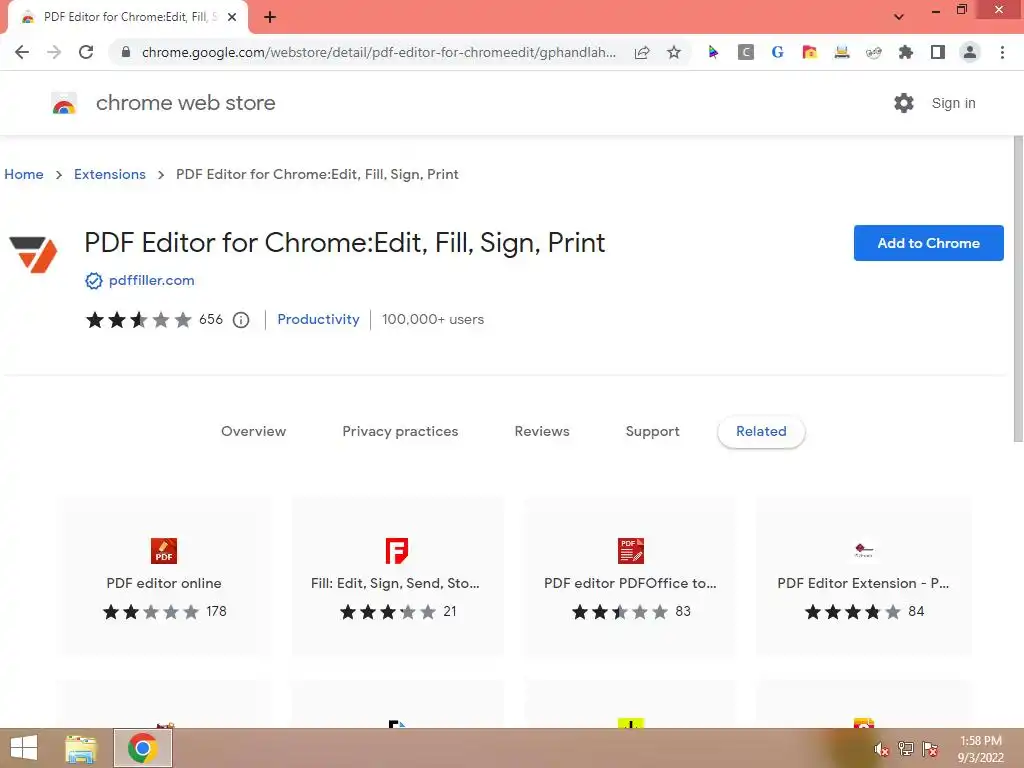
Task: Open Web Store settings gear
Action: [x=903, y=103]
